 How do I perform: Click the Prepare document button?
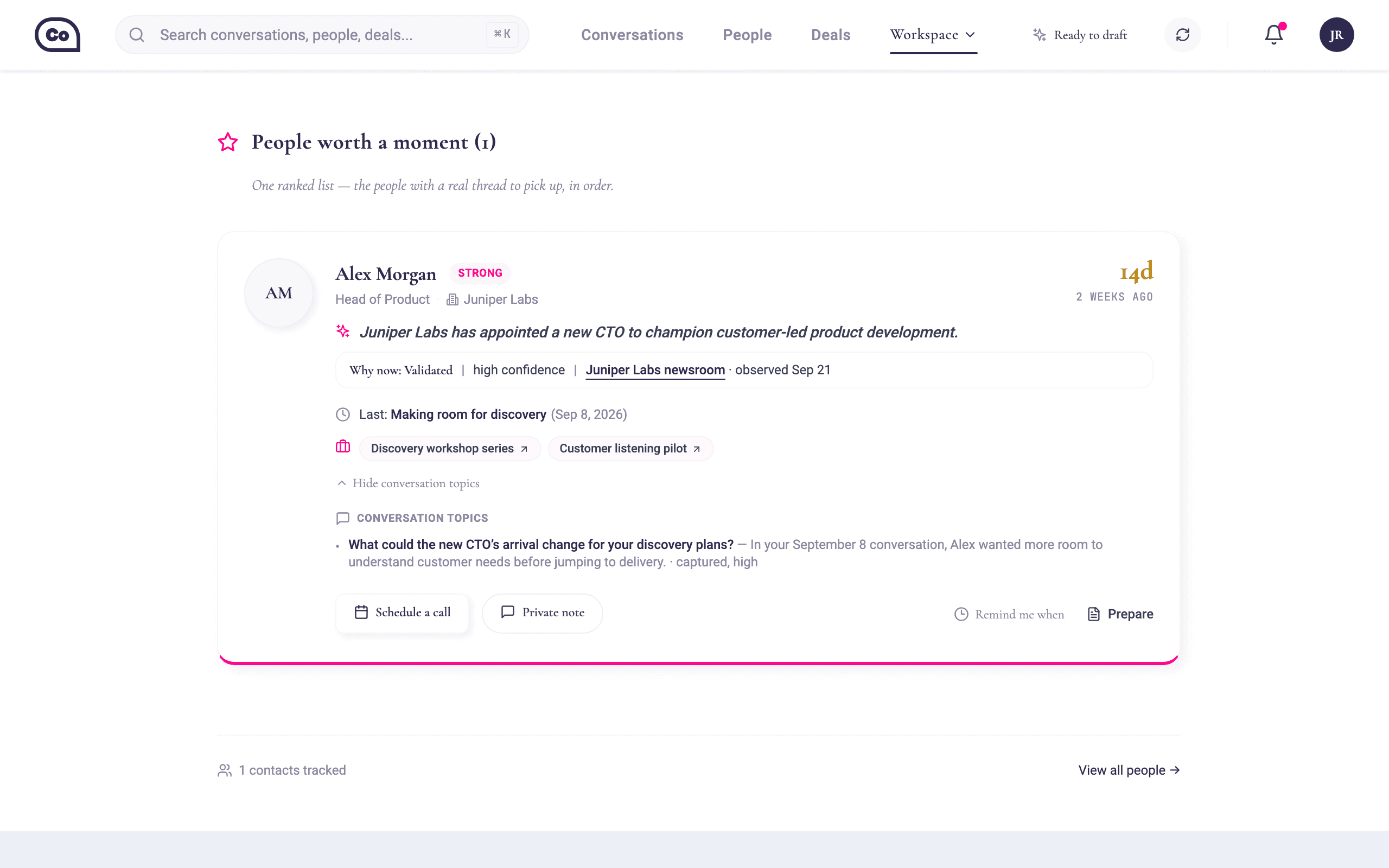pos(1120,614)
